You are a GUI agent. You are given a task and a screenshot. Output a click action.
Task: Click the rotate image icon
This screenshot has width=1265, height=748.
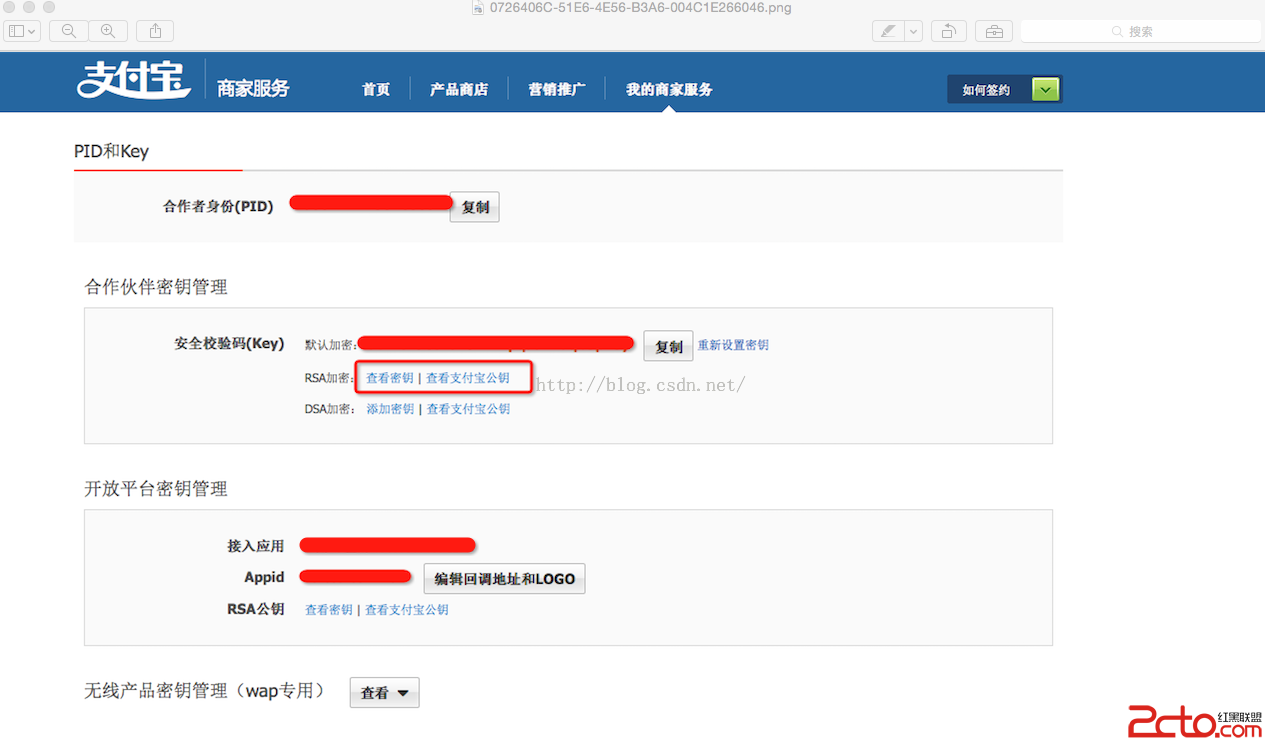(x=949, y=31)
